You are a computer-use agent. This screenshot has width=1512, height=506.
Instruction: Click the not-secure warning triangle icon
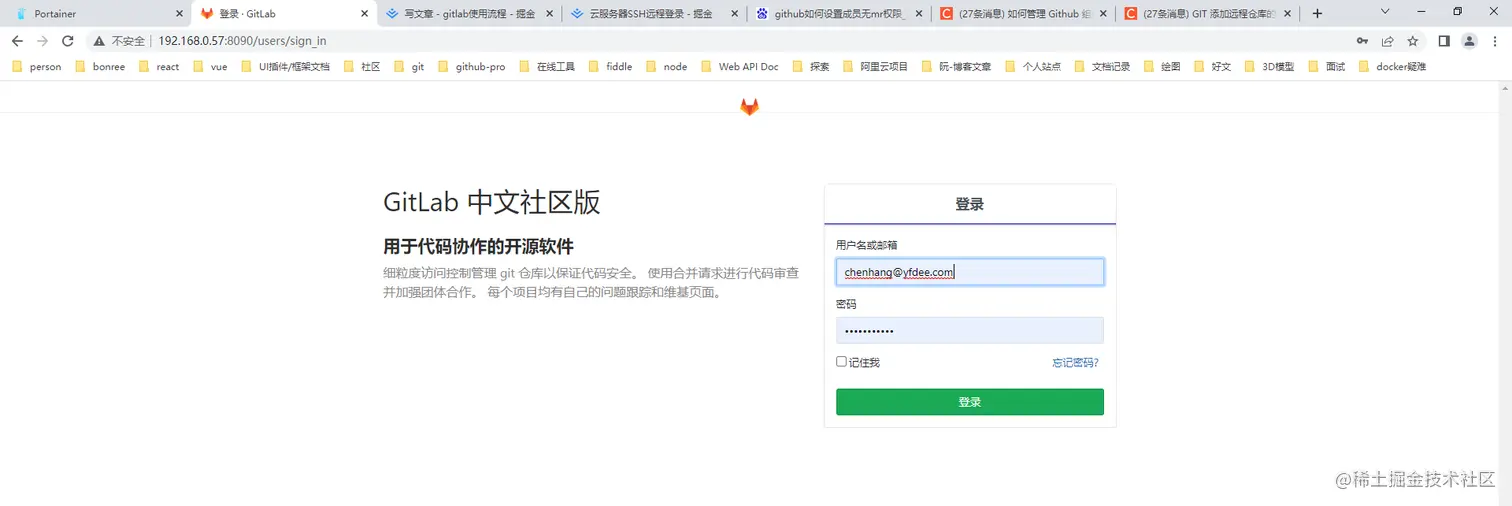99,41
